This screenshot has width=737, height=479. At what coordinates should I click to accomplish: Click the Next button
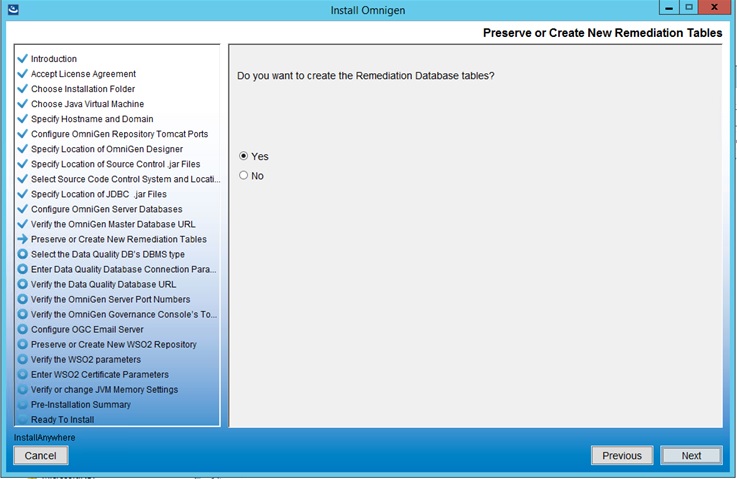click(x=691, y=455)
